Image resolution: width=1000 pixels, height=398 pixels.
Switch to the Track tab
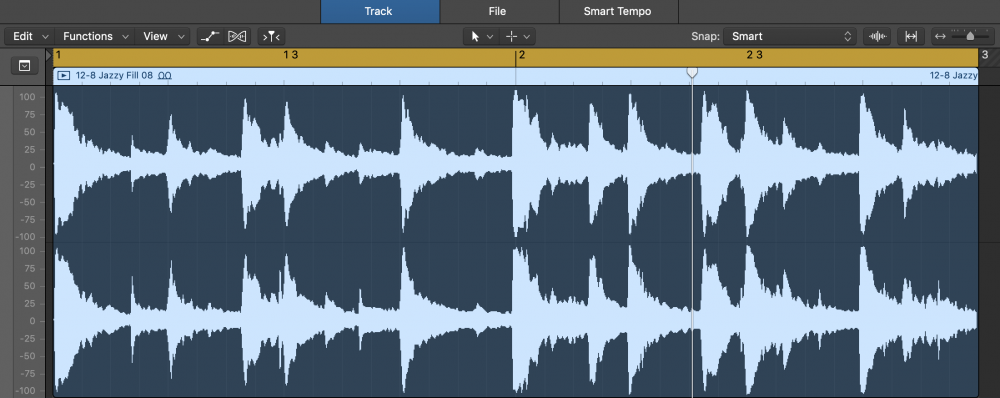point(379,11)
